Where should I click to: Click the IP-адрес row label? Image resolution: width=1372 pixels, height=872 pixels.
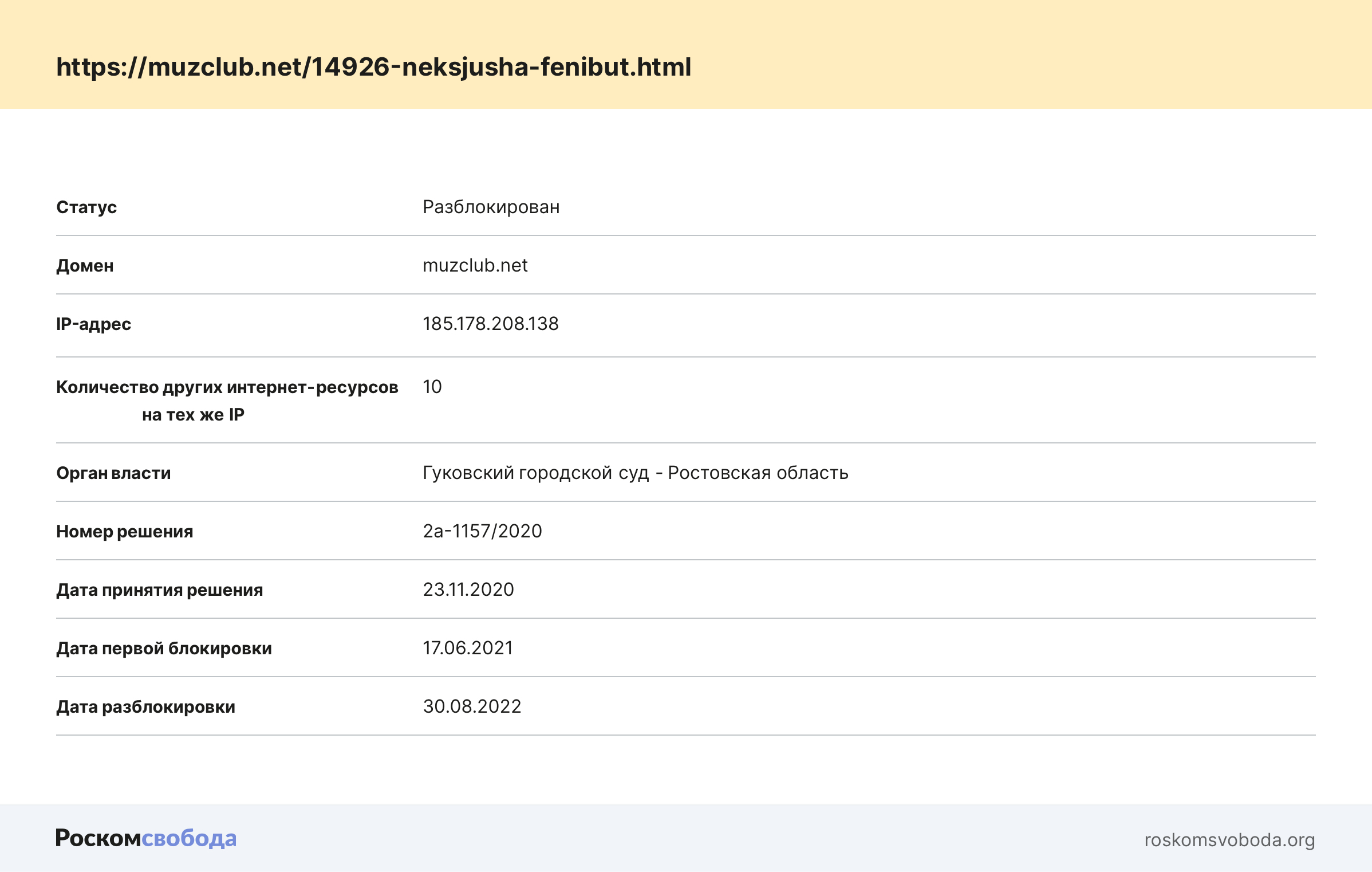93,324
